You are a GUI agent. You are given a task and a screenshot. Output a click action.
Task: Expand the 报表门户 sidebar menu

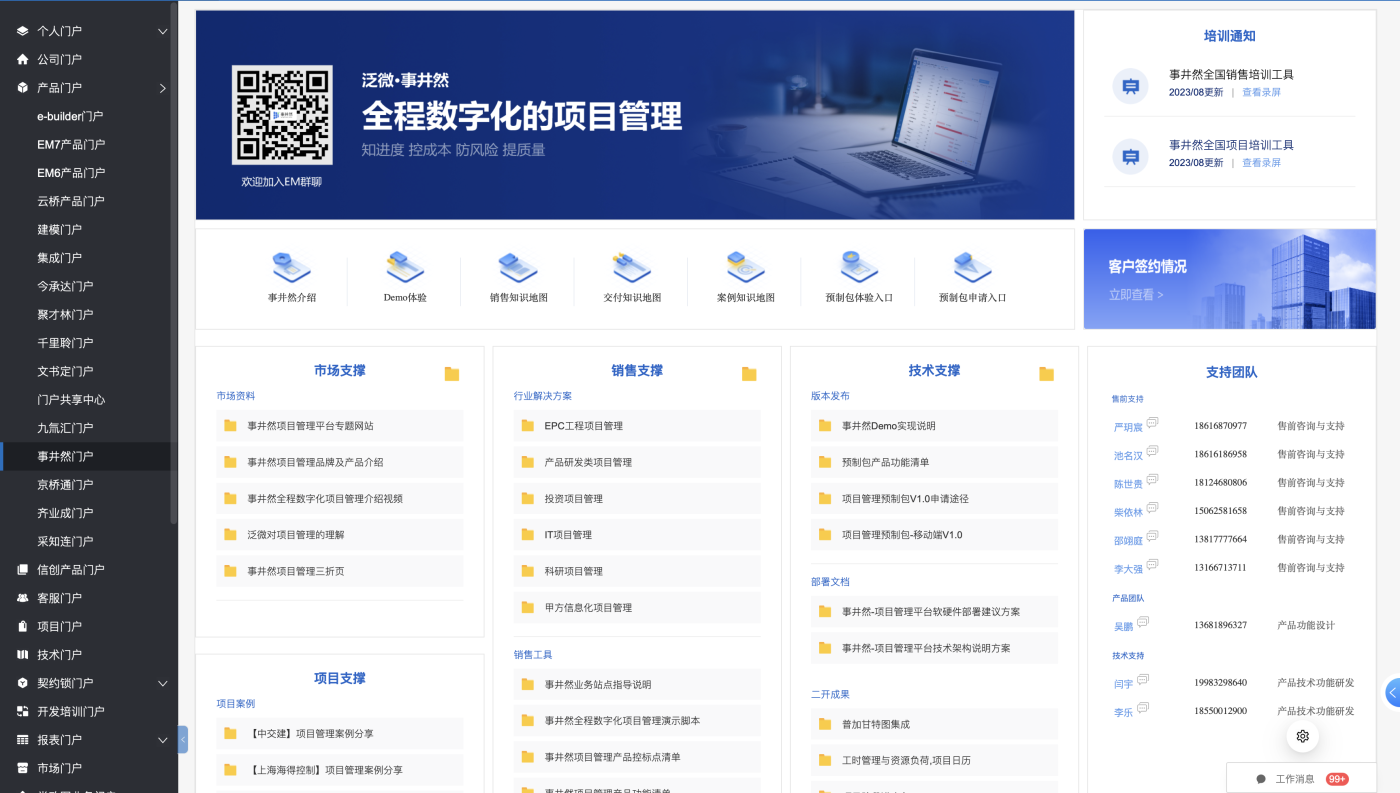(163, 740)
